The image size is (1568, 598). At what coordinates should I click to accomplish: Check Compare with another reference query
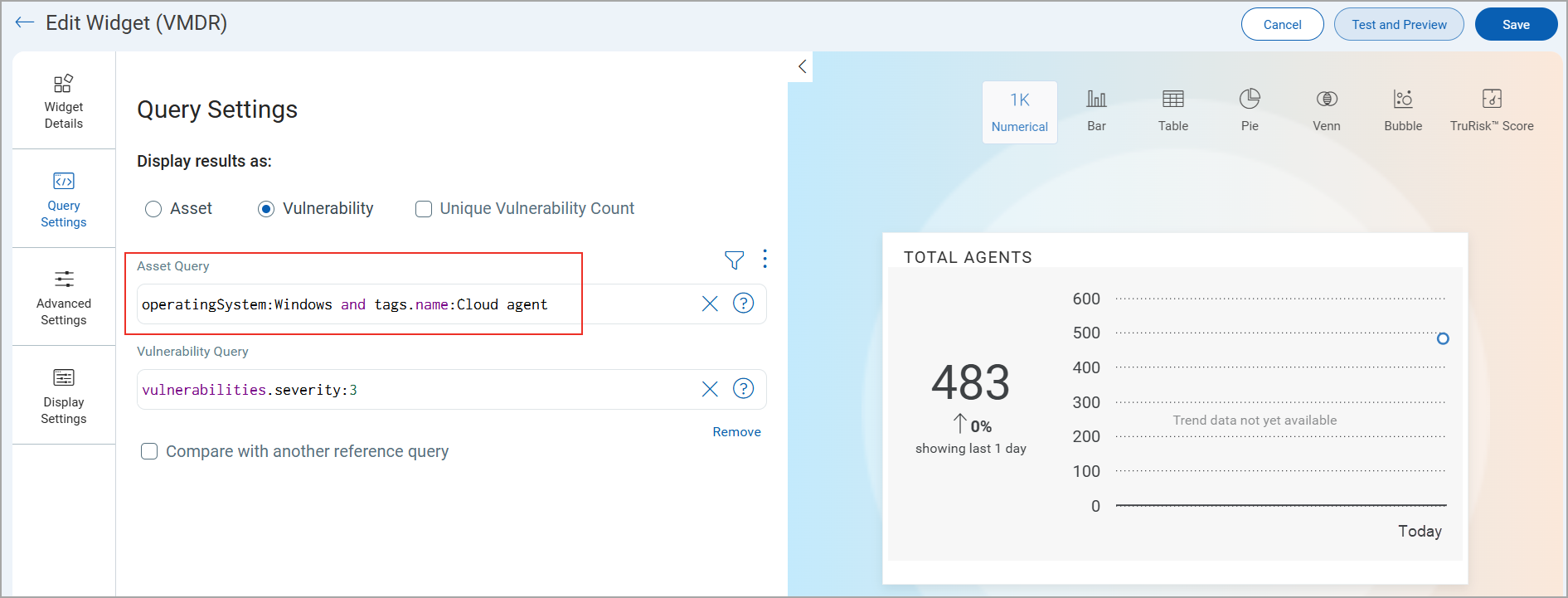pos(149,451)
